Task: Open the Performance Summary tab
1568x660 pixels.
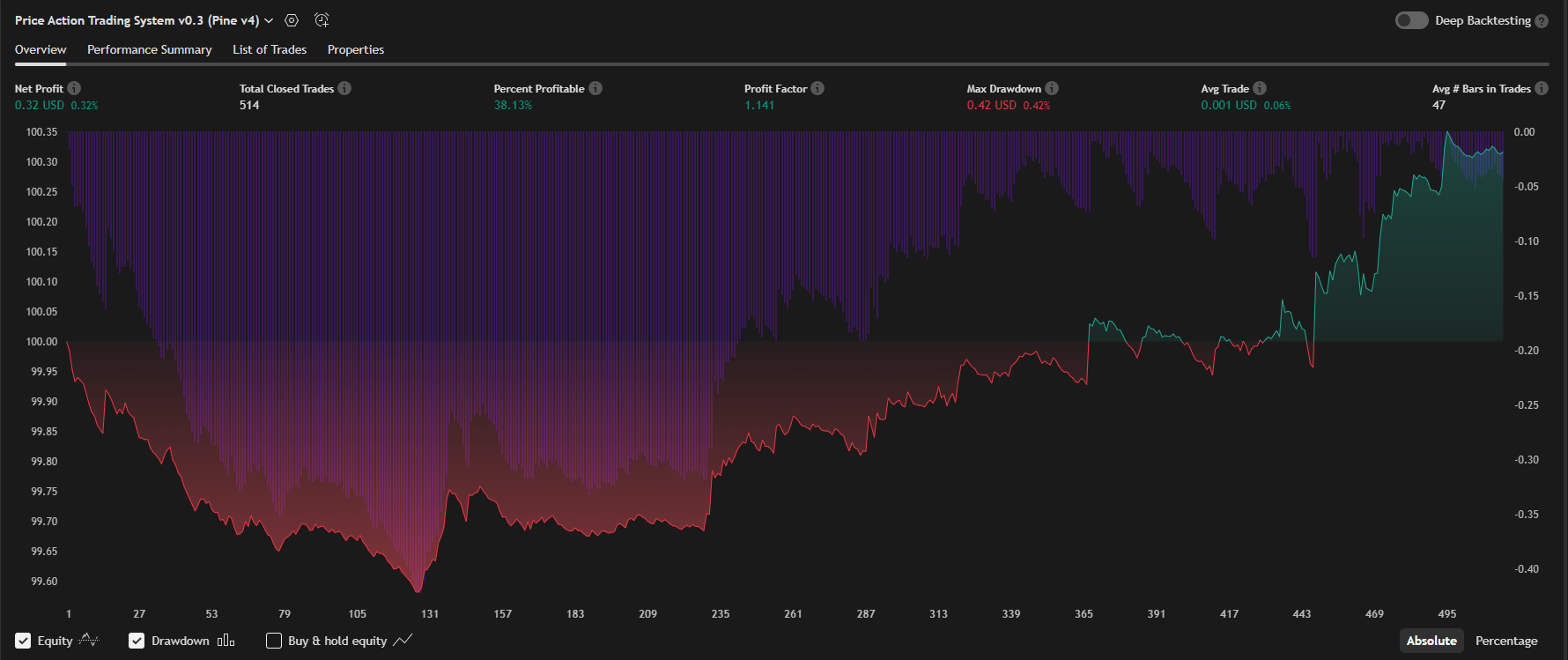Action: [x=149, y=49]
